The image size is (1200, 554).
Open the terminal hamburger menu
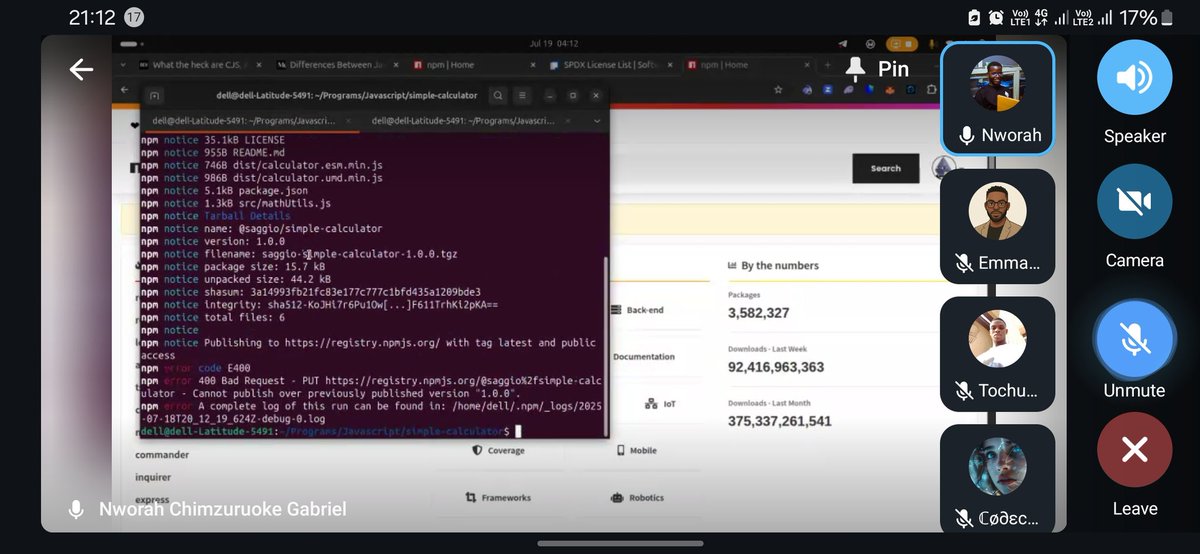click(522, 95)
